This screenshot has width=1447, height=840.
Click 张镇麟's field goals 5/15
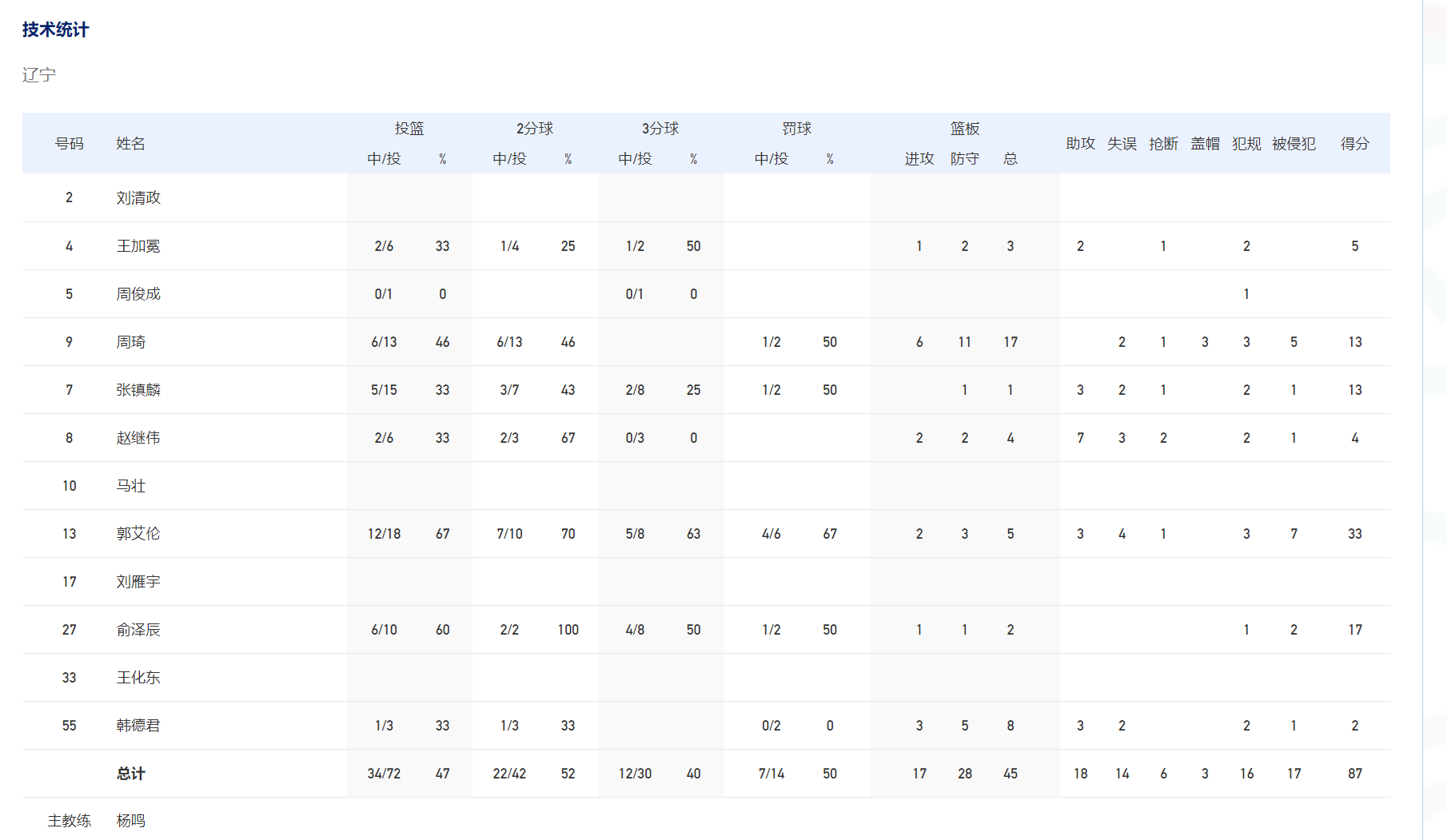click(x=384, y=390)
